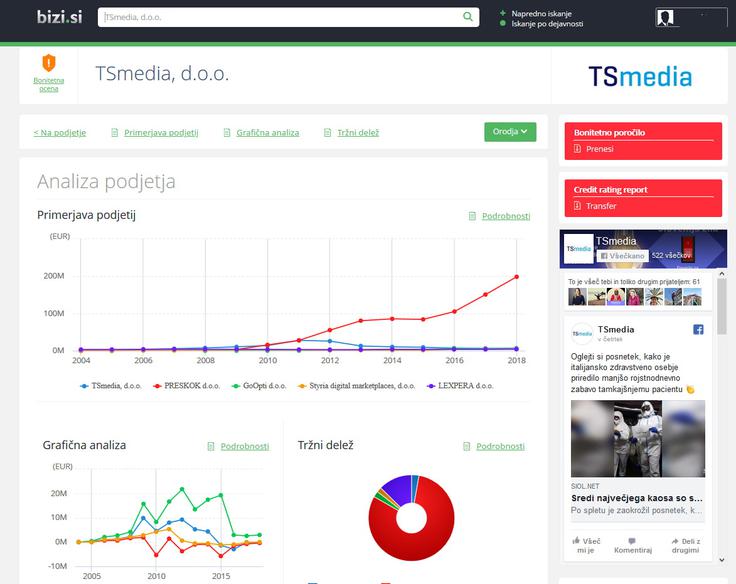Go back via Na podjetje link
This screenshot has height=584, width=736.
[60, 133]
